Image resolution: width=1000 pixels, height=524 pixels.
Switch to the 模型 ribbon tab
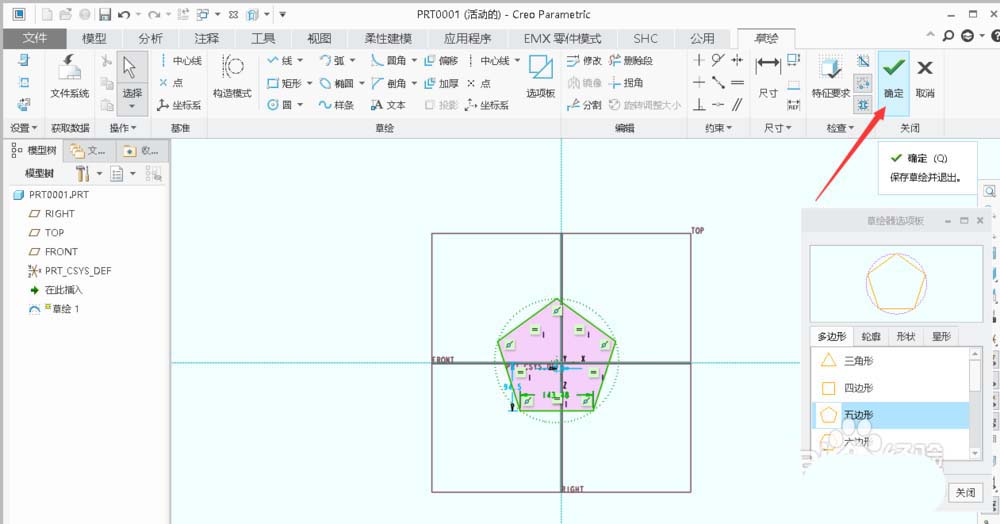tap(94, 38)
